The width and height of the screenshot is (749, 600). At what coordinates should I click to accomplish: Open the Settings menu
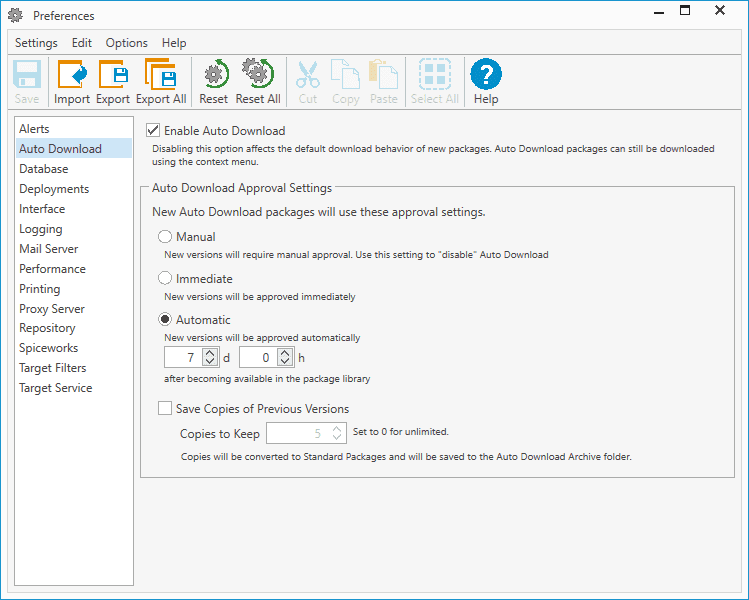36,43
